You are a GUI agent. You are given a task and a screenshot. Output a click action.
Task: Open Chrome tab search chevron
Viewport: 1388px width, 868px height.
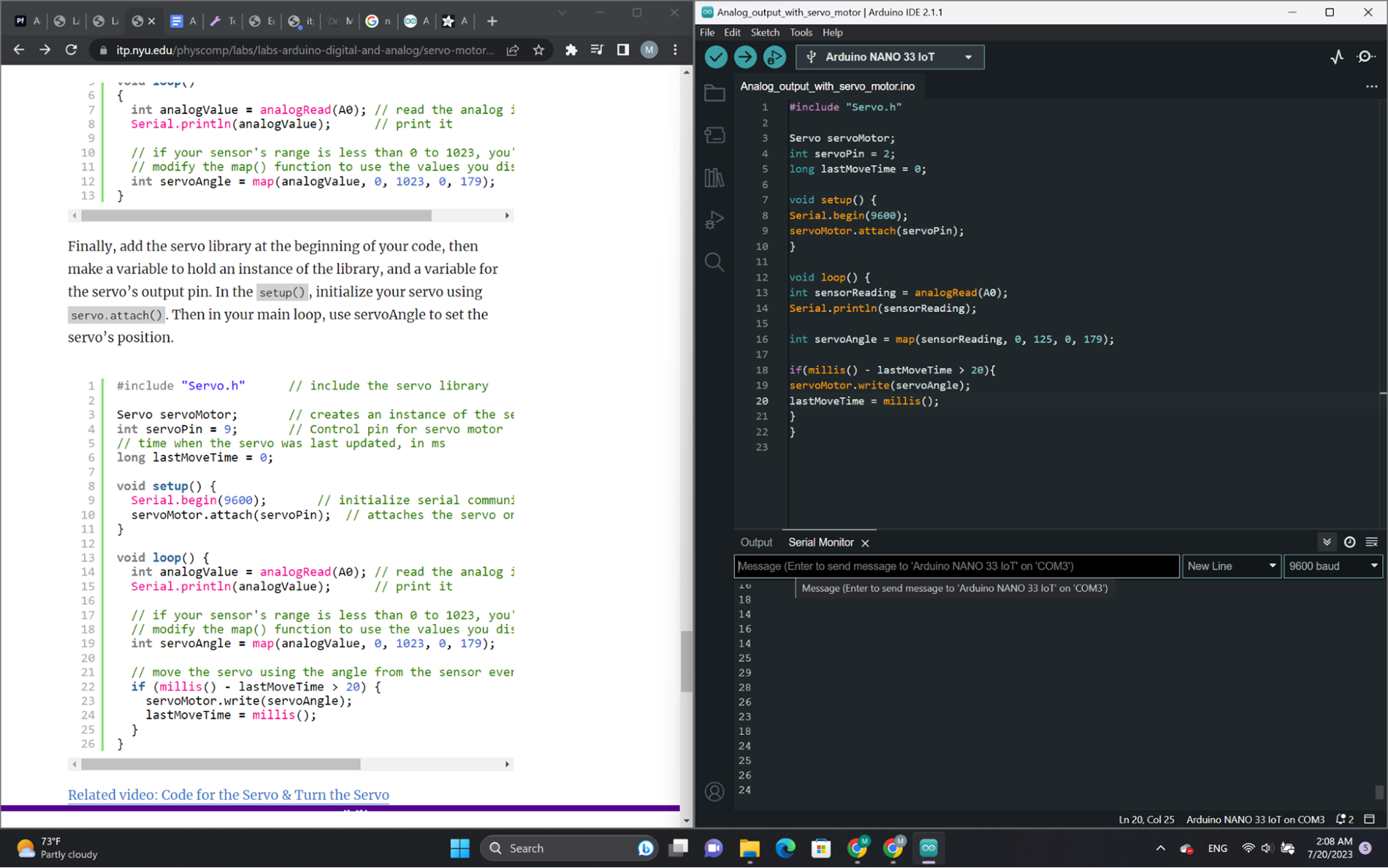(x=562, y=13)
